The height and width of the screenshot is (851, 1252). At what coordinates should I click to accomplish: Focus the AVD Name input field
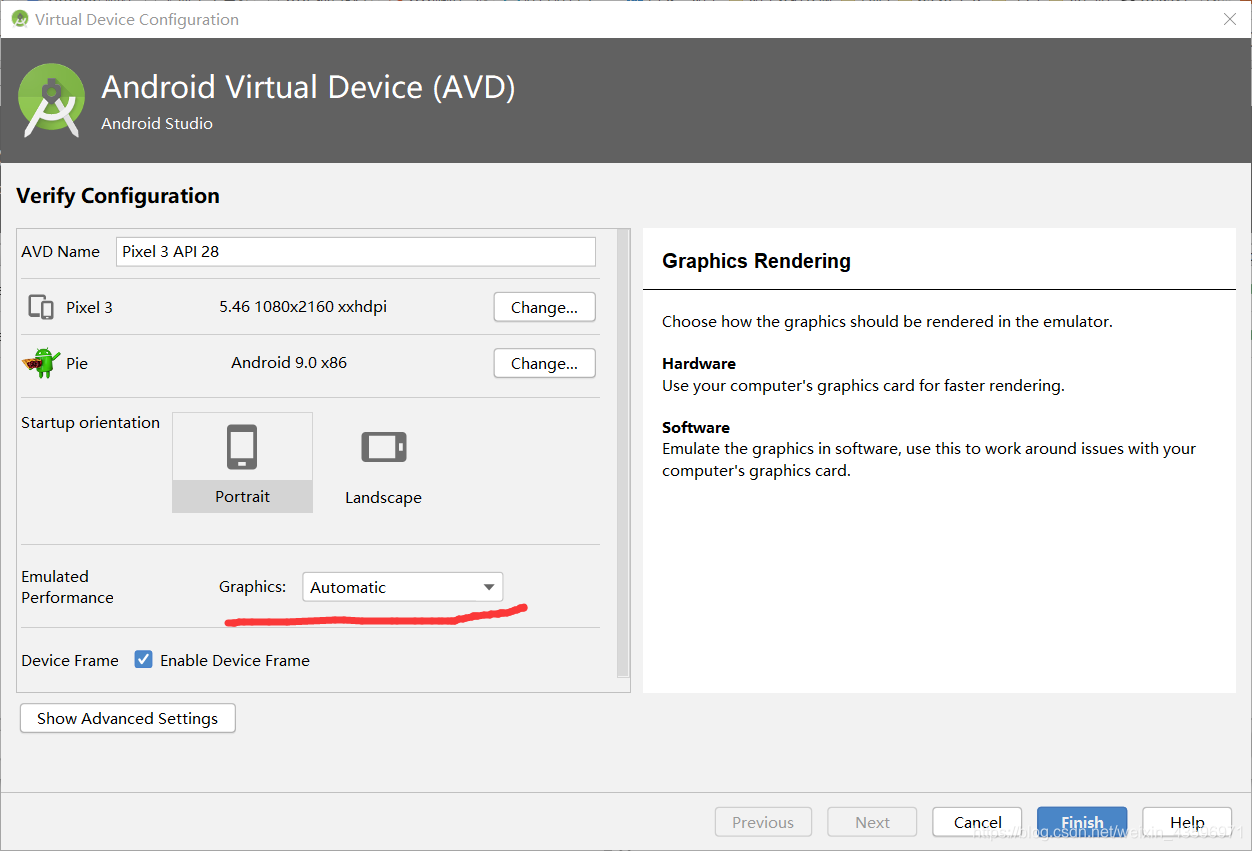[x=356, y=251]
